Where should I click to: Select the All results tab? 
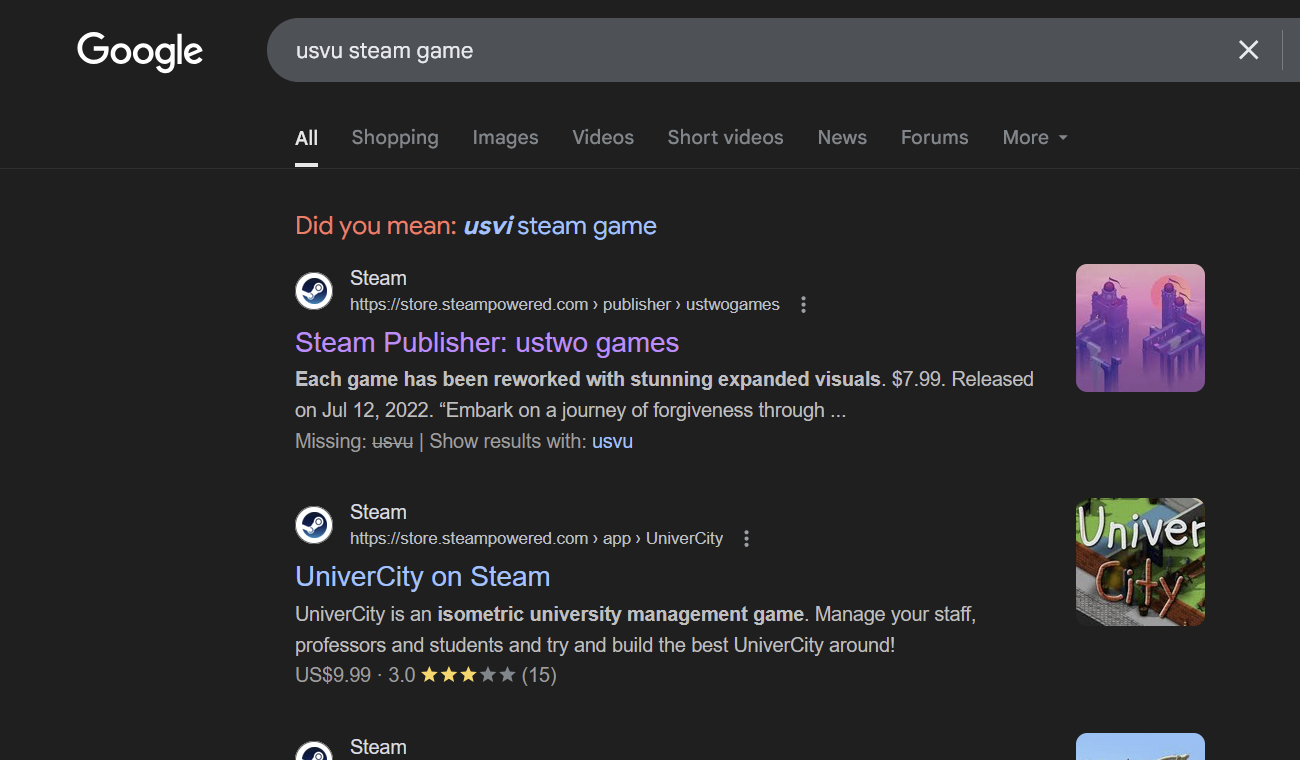click(306, 138)
